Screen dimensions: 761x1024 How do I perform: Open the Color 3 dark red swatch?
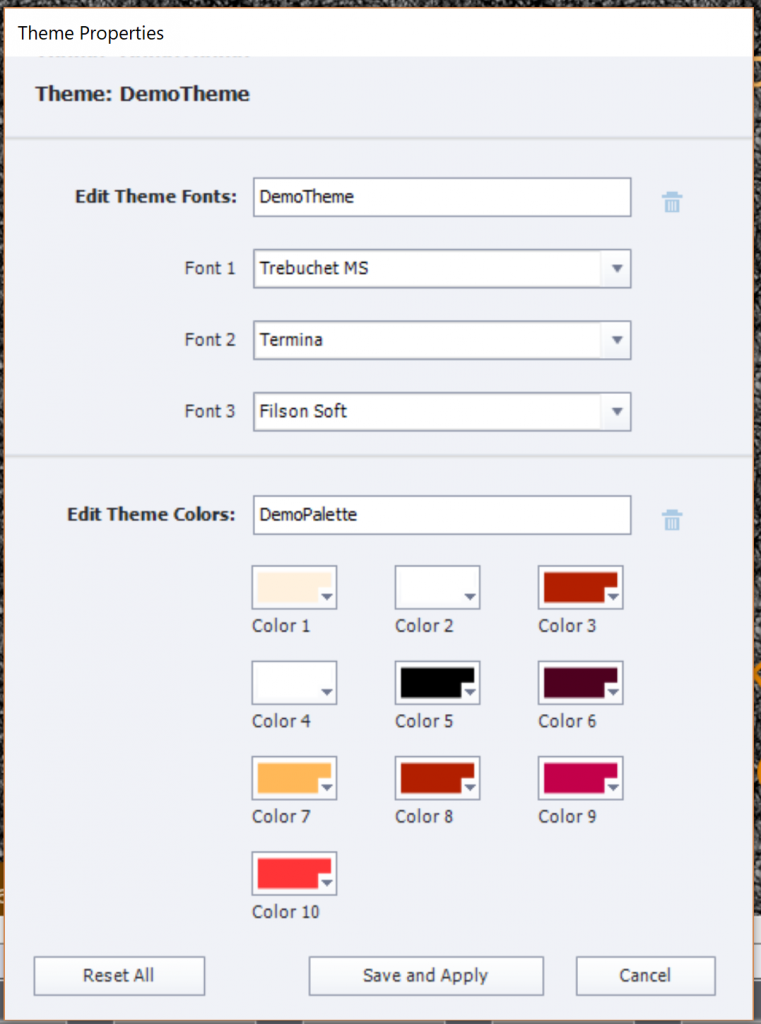(580, 587)
